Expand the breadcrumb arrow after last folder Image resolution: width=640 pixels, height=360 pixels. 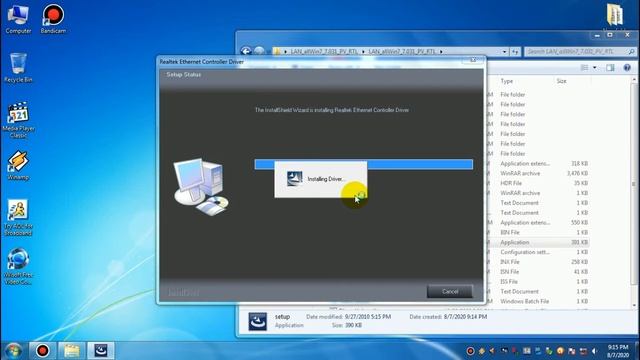(x=441, y=51)
